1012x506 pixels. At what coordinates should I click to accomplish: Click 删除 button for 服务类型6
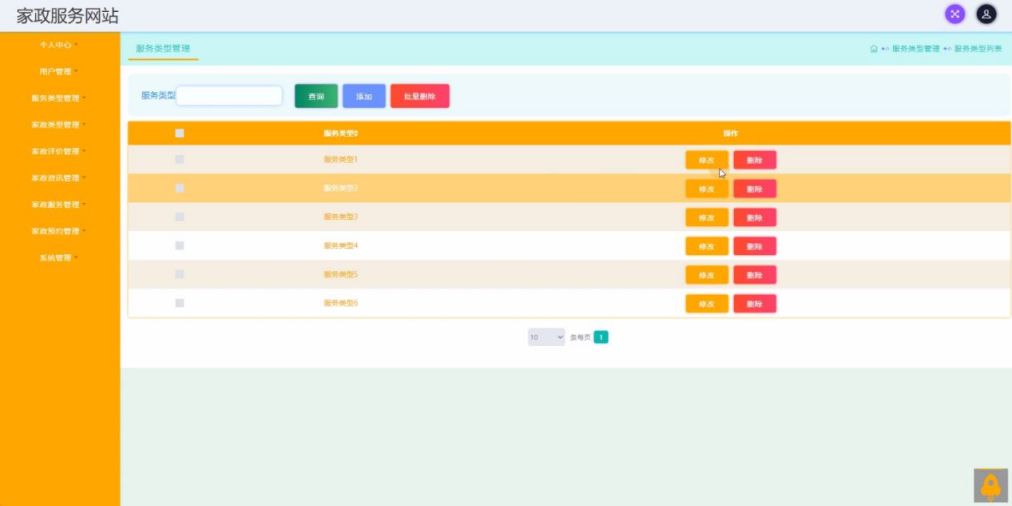coord(754,303)
